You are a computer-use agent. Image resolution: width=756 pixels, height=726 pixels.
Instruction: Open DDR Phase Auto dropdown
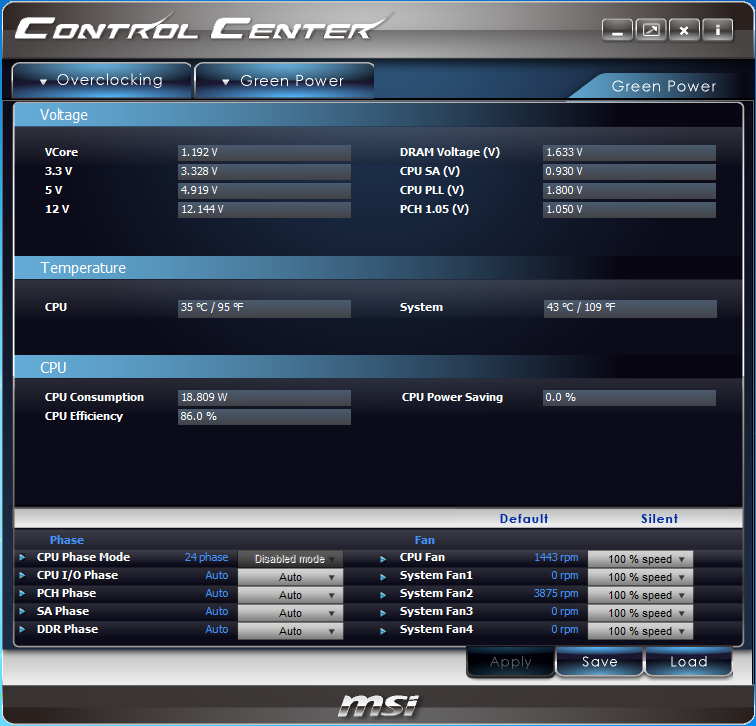coord(290,631)
